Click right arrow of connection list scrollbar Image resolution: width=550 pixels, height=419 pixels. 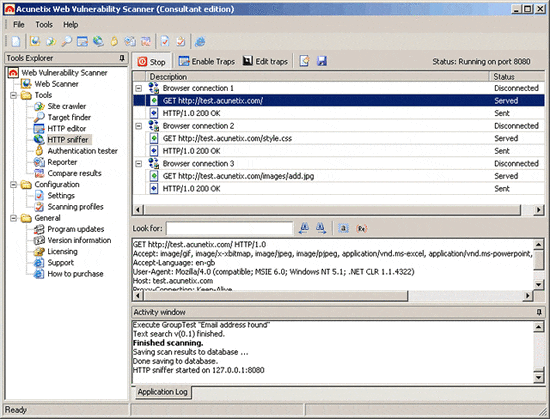539,210
